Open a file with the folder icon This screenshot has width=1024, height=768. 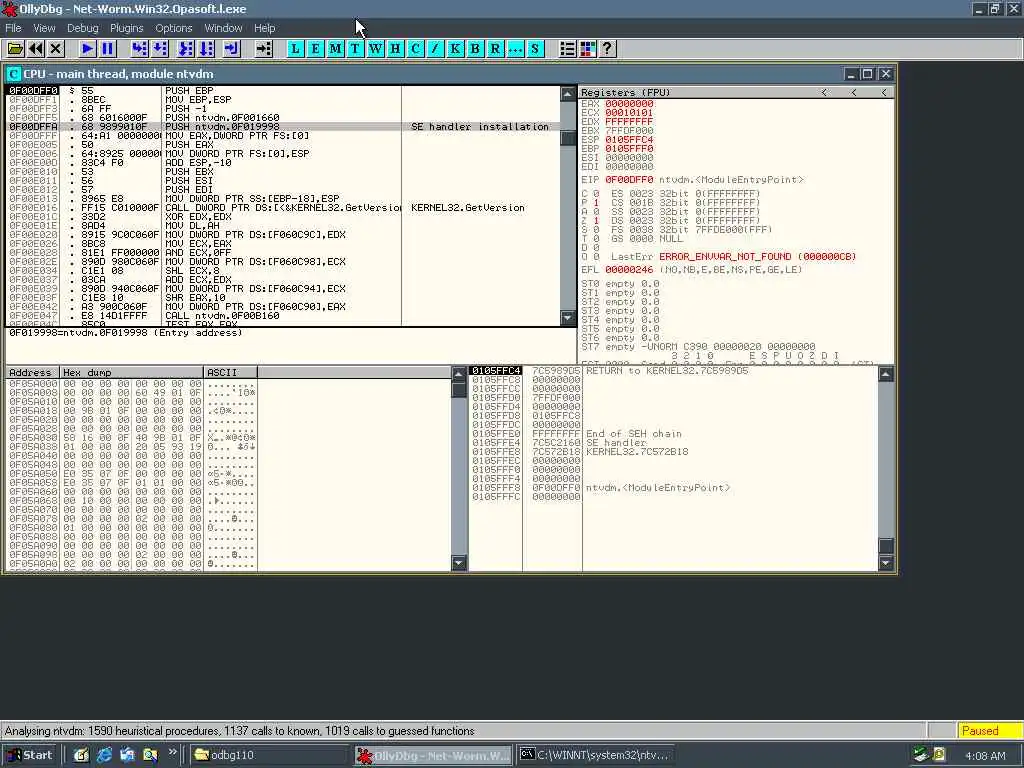15,48
